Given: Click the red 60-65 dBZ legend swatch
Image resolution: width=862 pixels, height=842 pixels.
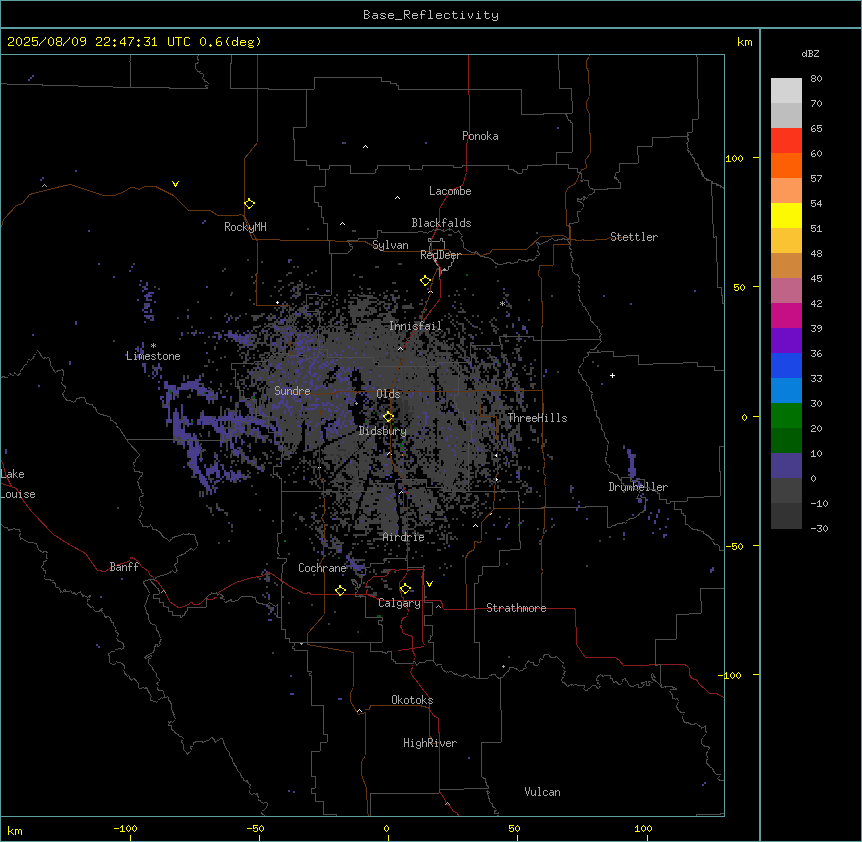Looking at the screenshot, I should pos(786,141).
